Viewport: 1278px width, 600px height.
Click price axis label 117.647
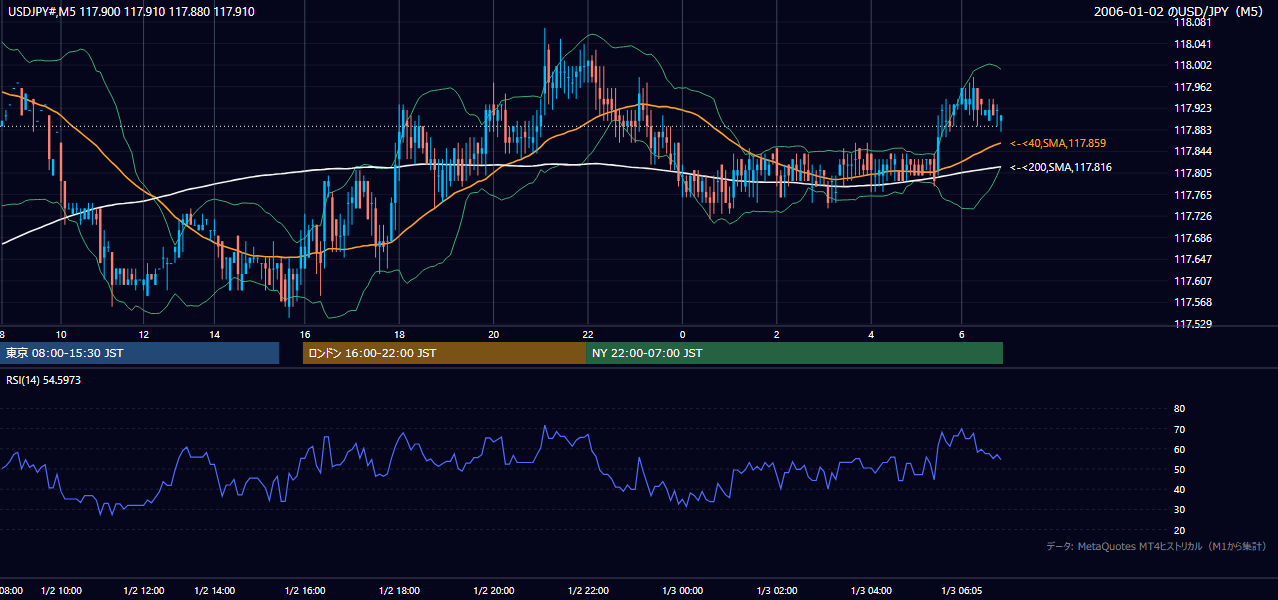pos(1191,259)
